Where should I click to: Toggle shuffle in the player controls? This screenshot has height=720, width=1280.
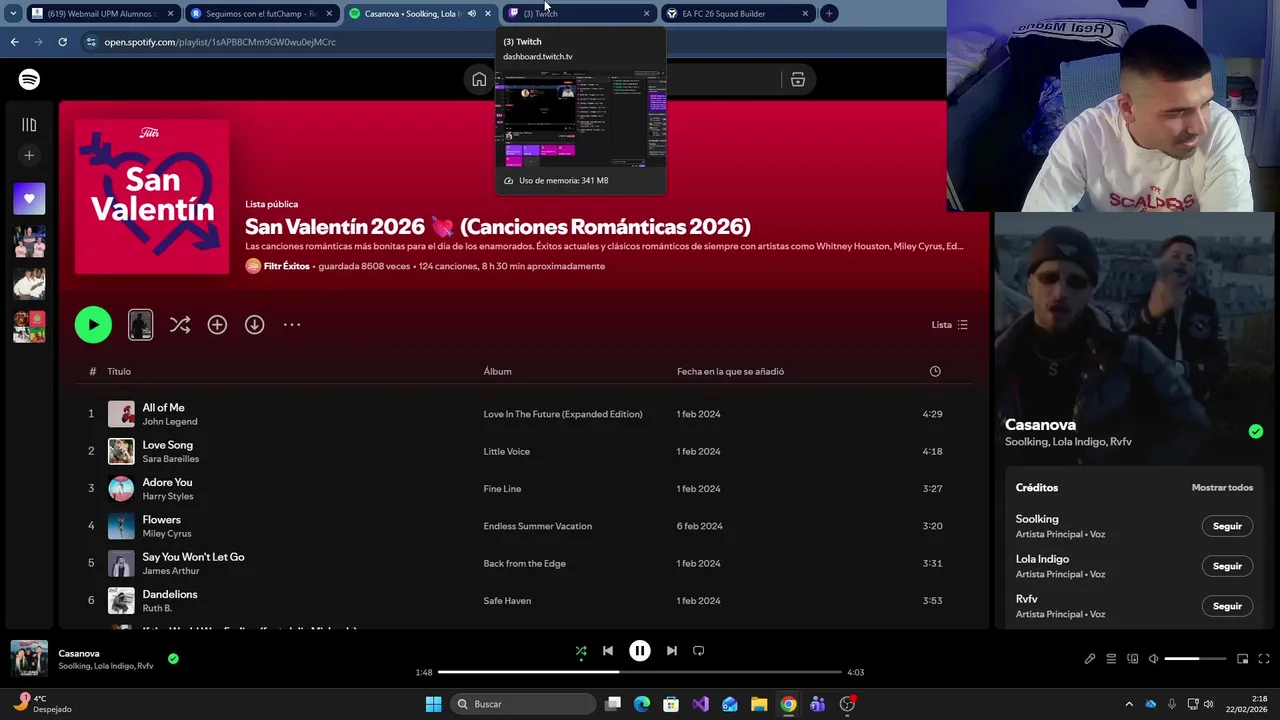pos(581,651)
